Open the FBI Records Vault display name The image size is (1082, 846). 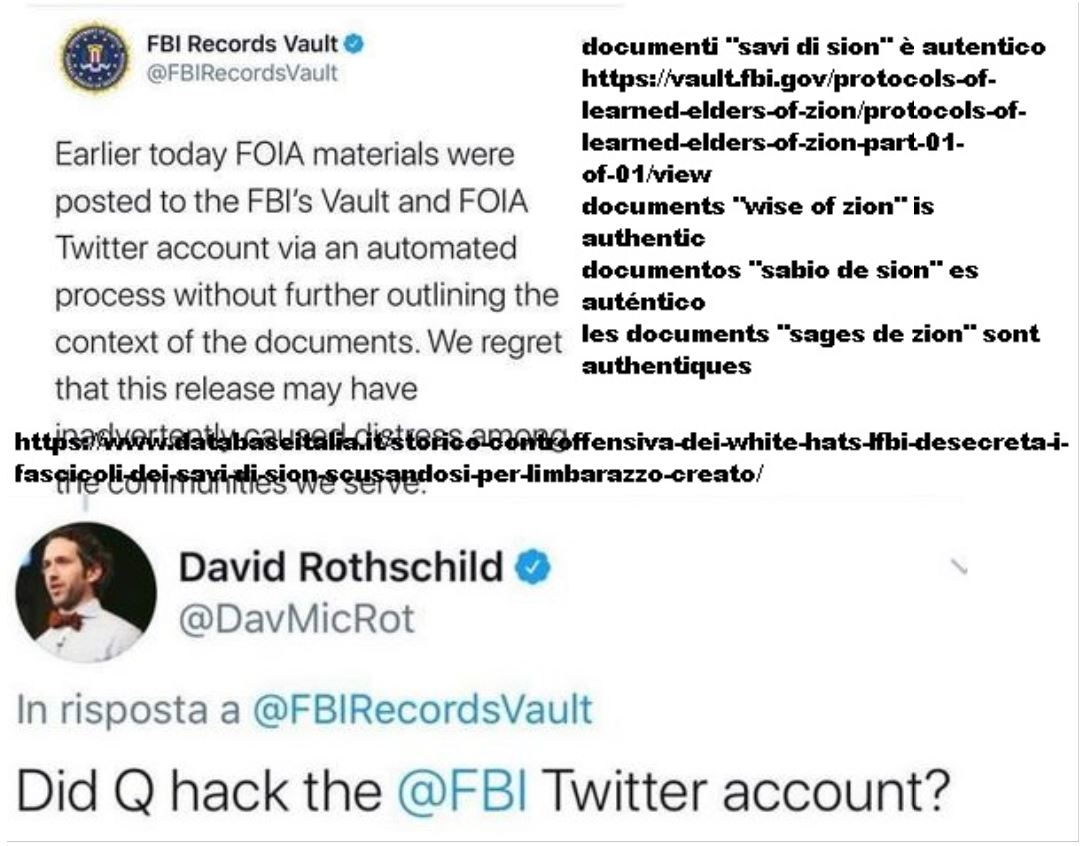click(x=242, y=43)
